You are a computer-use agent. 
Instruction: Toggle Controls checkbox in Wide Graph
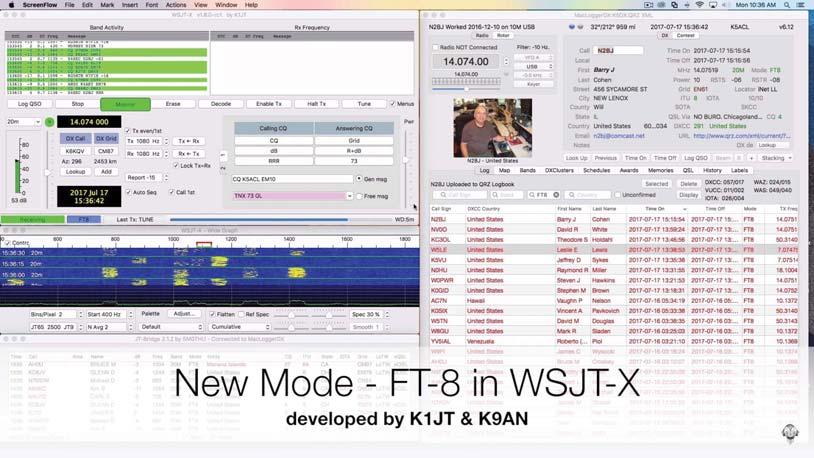pos(8,243)
